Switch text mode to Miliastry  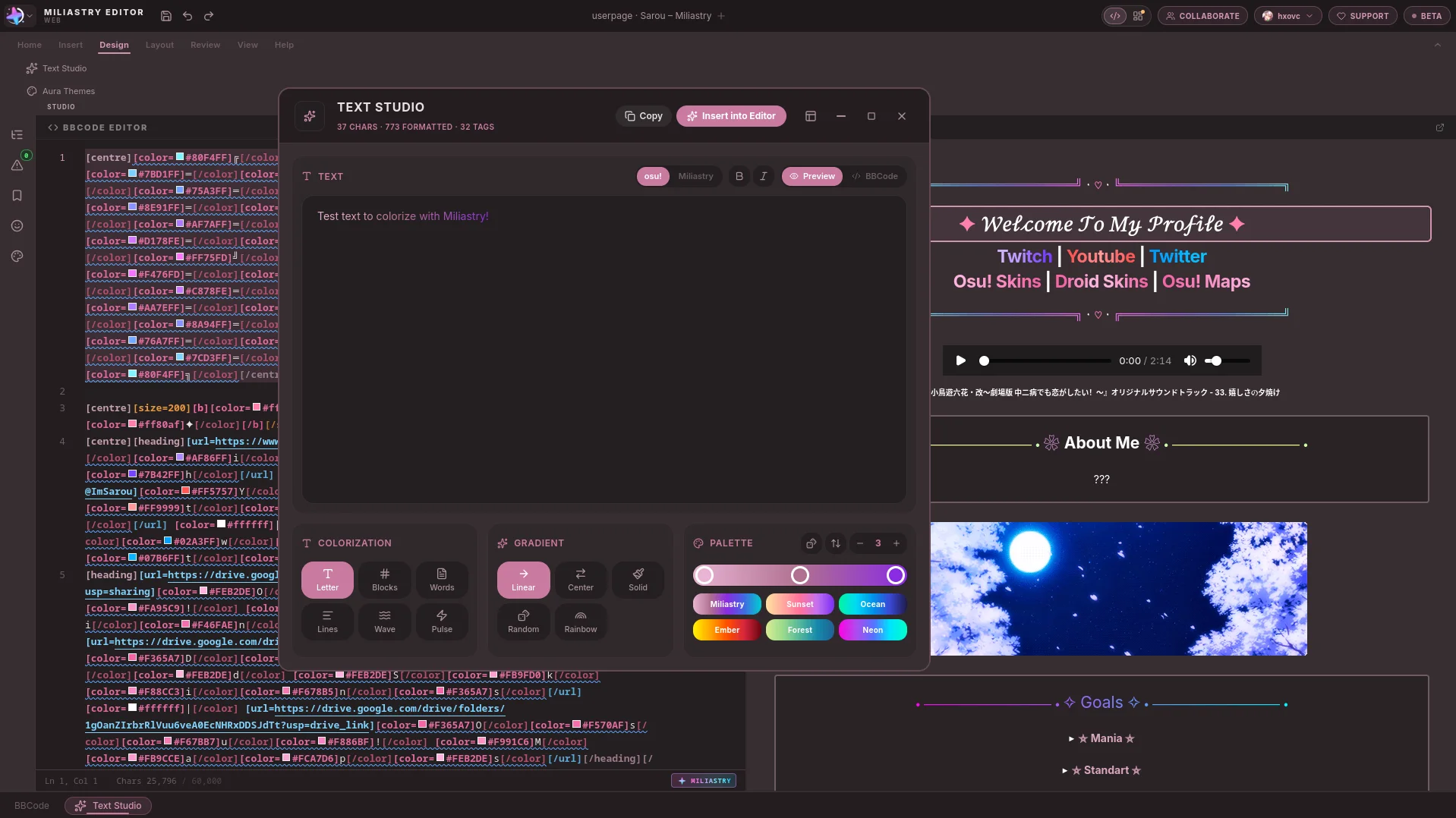696,176
